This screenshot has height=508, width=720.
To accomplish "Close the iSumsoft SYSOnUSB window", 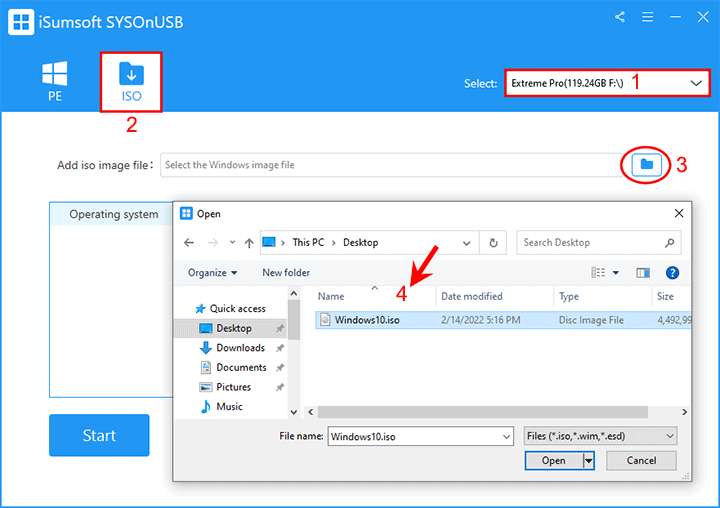I will pyautogui.click(x=703, y=17).
